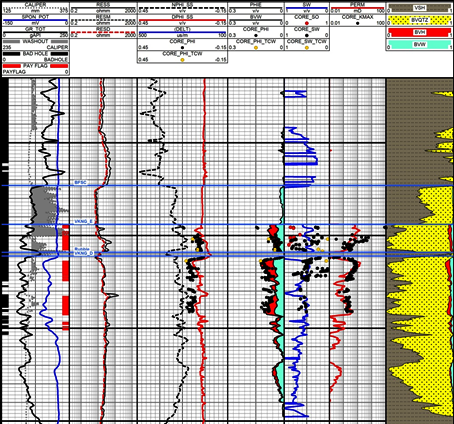Screen dimensions: 454x424
Task: Pick the red BVH color swatch
Action: pyautogui.click(x=419, y=33)
